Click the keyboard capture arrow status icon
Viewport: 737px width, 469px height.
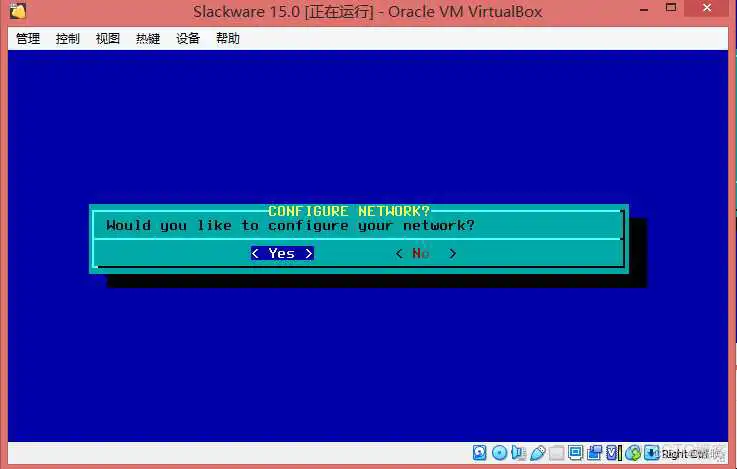(652, 453)
